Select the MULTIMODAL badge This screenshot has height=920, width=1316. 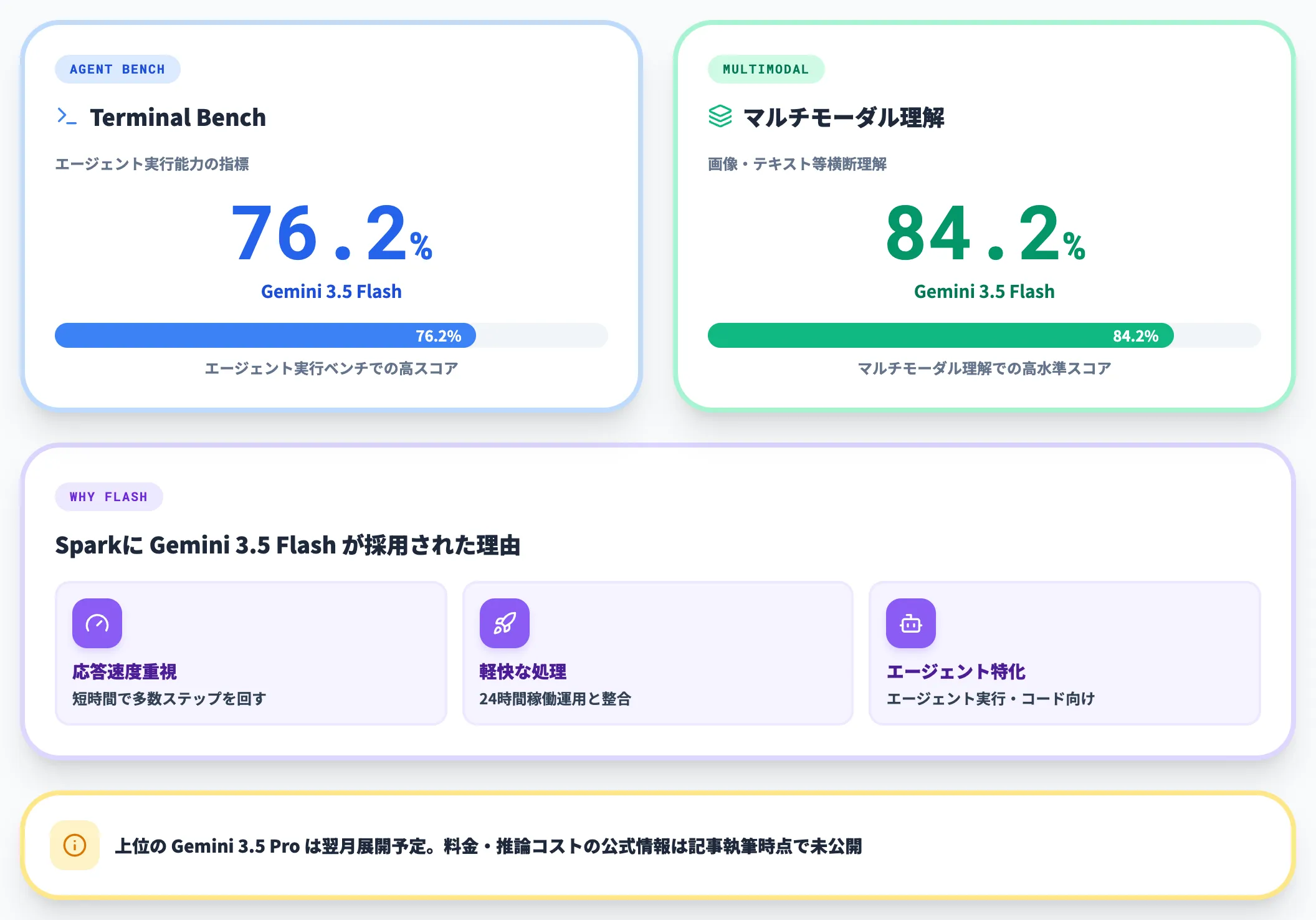766,69
